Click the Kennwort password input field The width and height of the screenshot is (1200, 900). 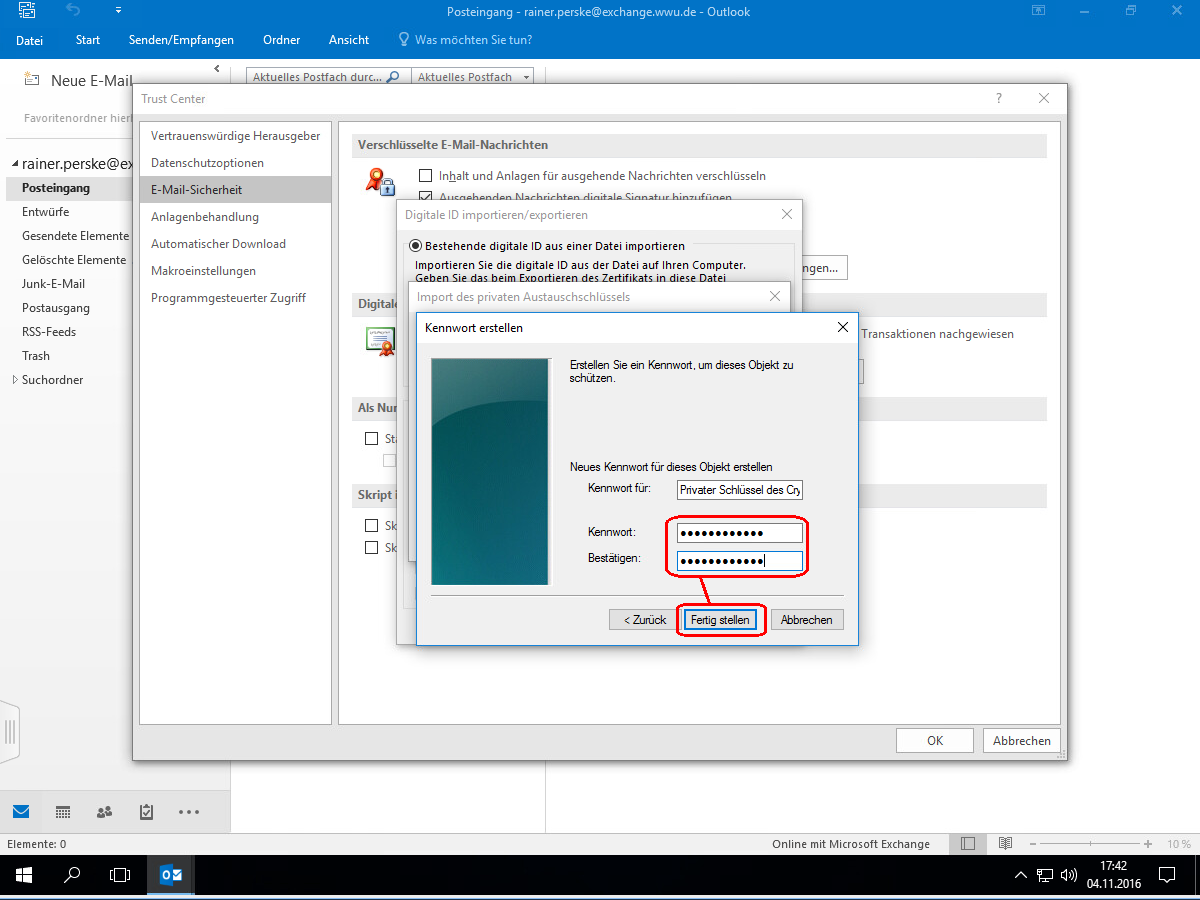coord(739,533)
